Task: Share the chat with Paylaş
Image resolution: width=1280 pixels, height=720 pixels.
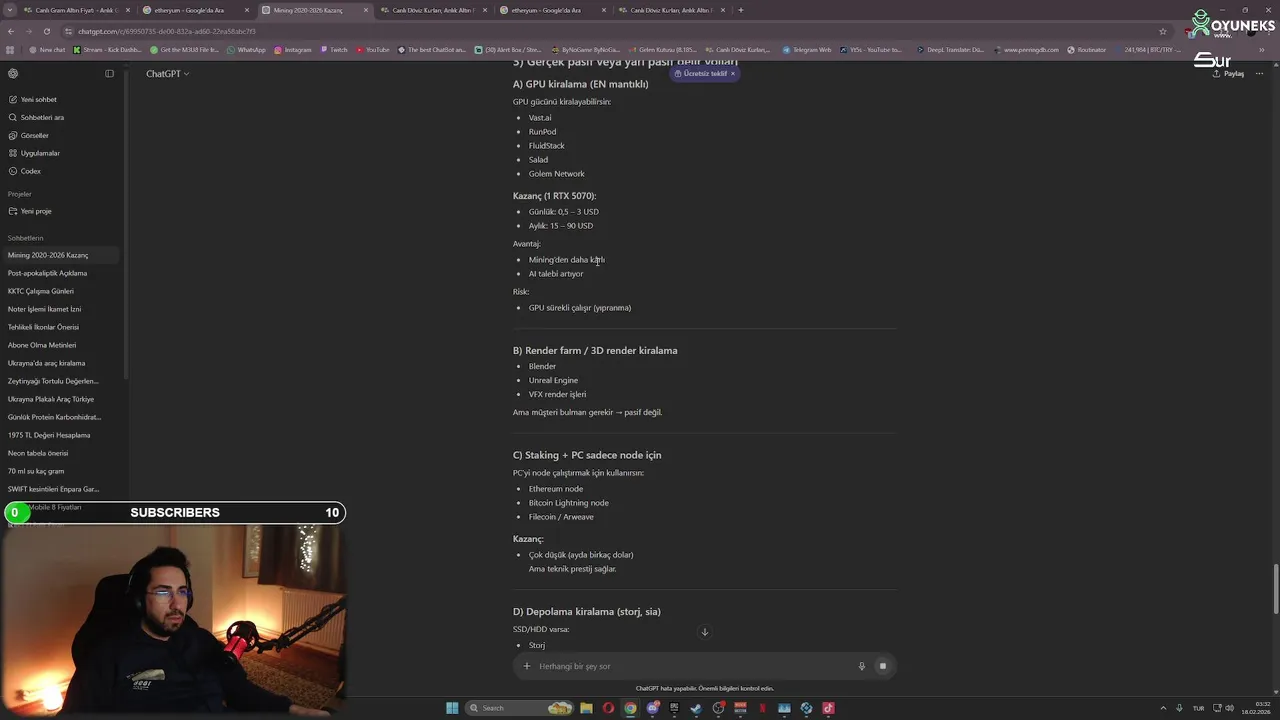Action: point(1229,74)
